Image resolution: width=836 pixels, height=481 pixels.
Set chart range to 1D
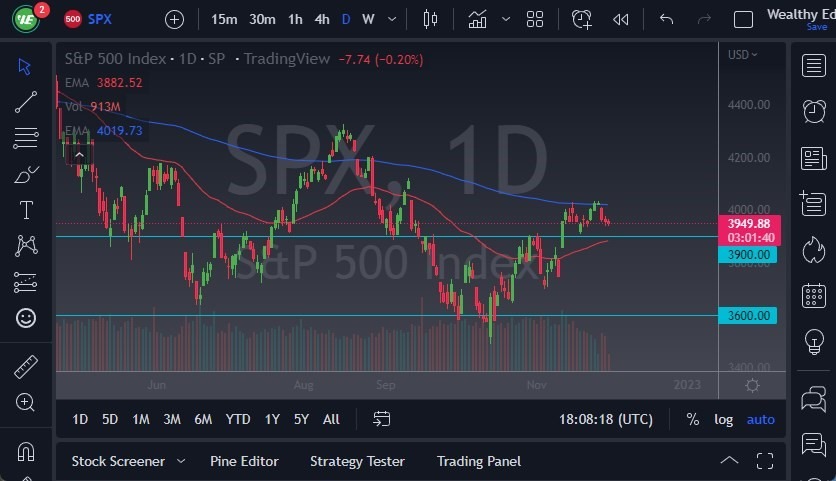[x=80, y=419]
